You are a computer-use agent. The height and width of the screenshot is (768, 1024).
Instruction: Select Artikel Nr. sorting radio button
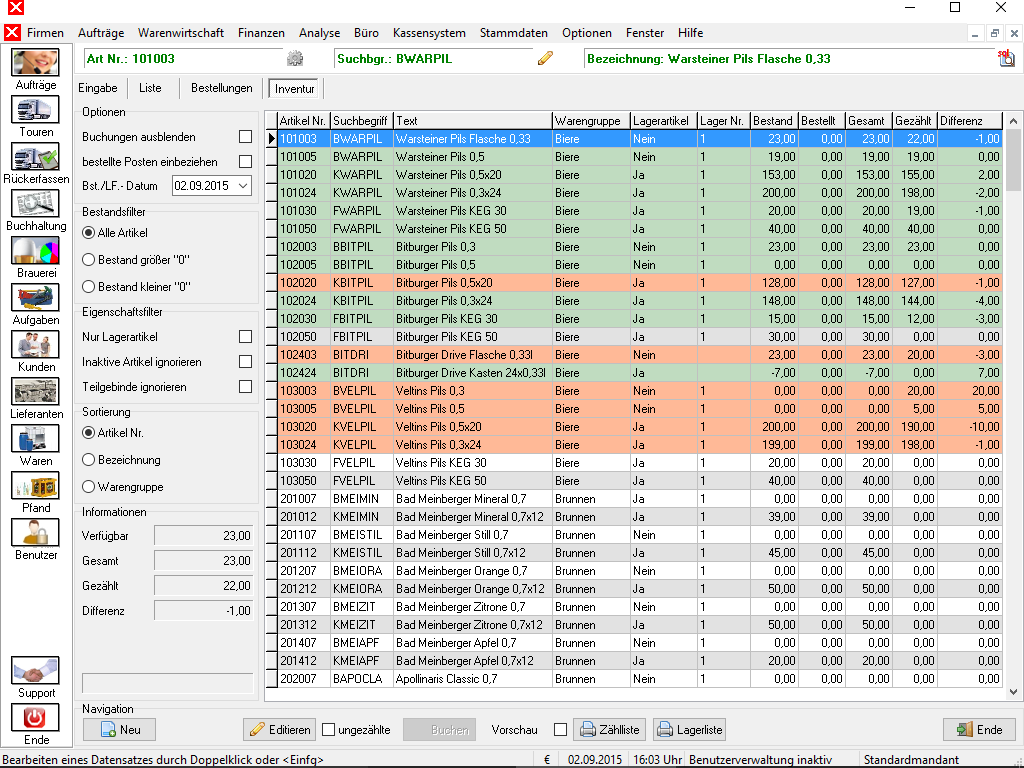point(89,433)
